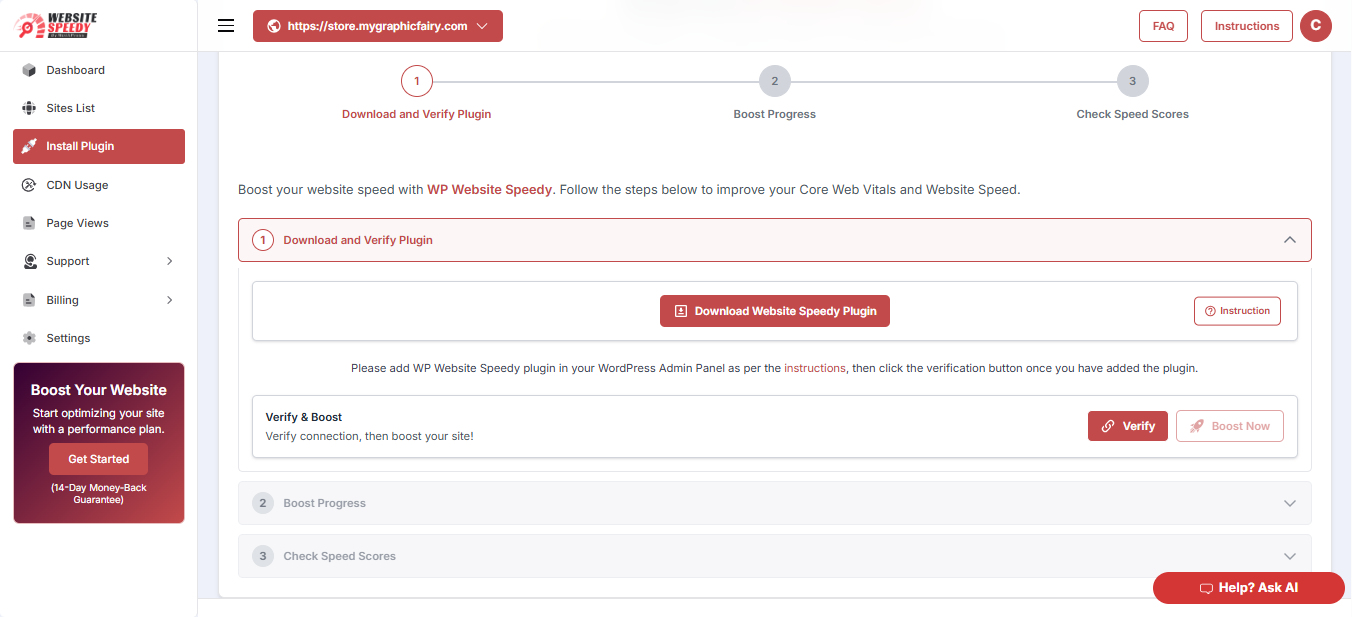1352x617 pixels.
Task: Click the link icon on Verify button
Action: (x=1108, y=426)
